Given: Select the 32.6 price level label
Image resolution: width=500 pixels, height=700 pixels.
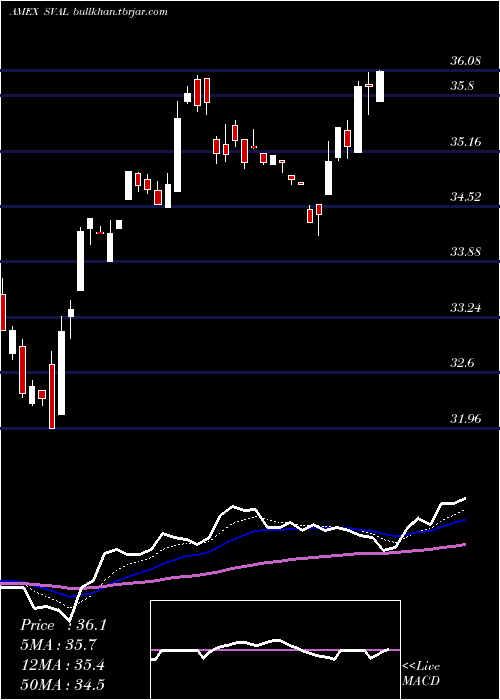Looking at the screenshot, I should 462,362.
